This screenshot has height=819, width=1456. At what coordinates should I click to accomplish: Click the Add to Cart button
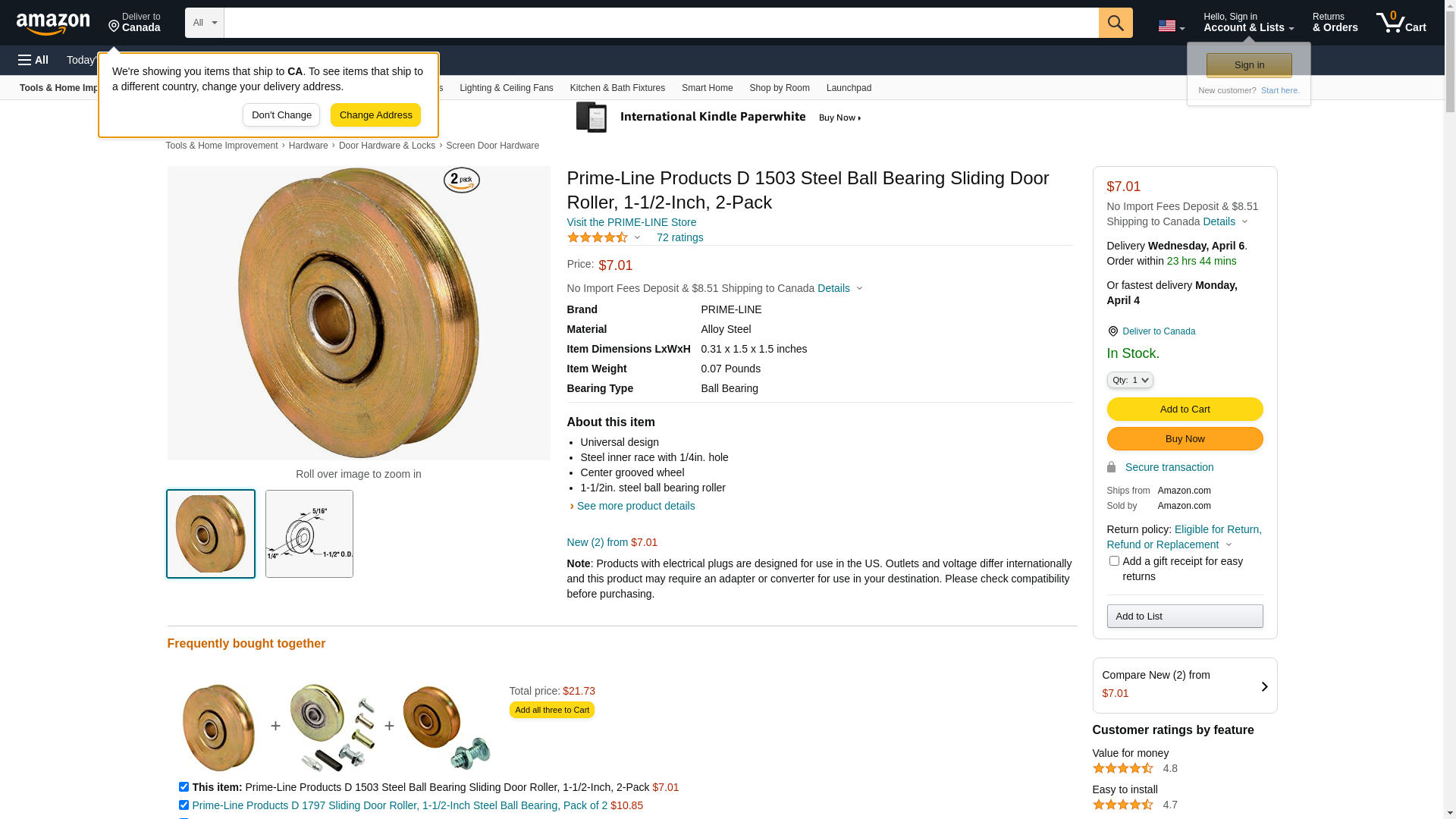pos(1185,409)
